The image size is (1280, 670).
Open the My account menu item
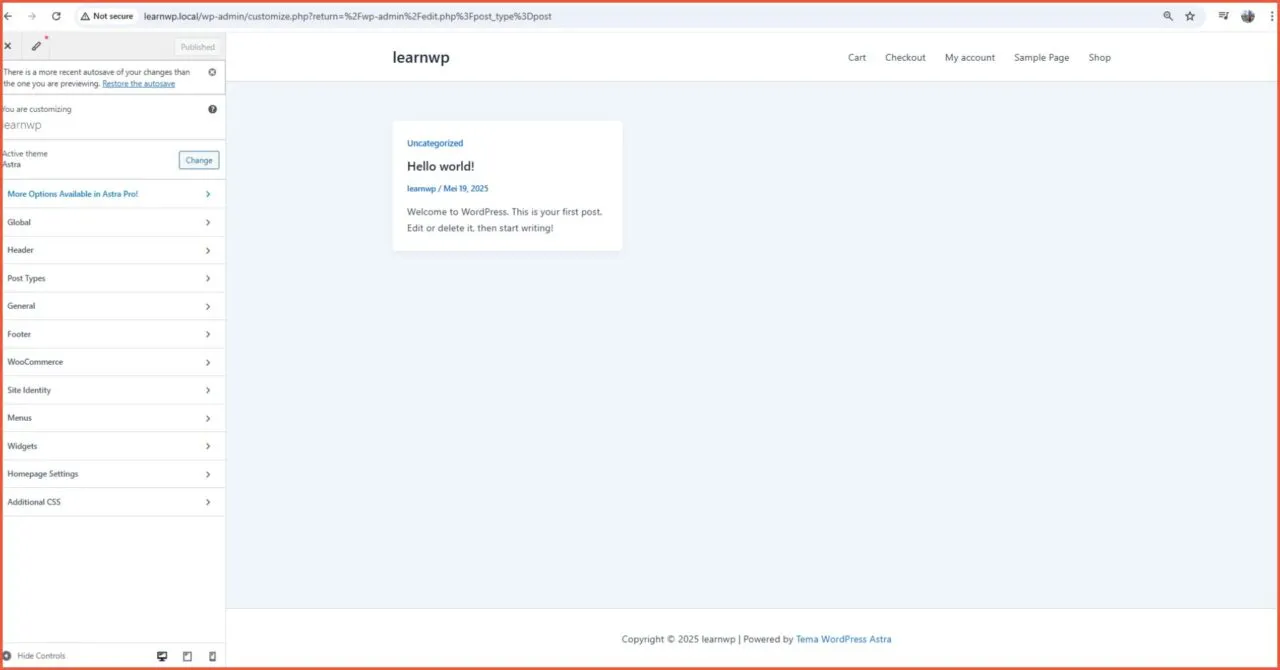(x=969, y=57)
